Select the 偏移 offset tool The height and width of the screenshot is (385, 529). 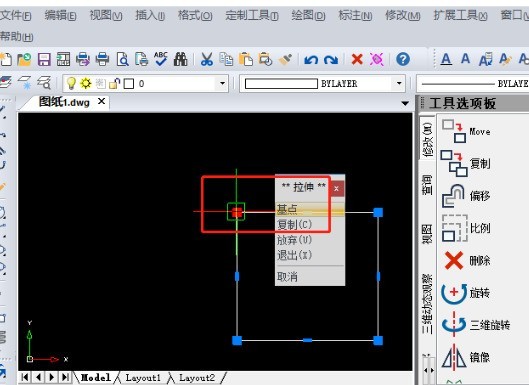[466, 195]
